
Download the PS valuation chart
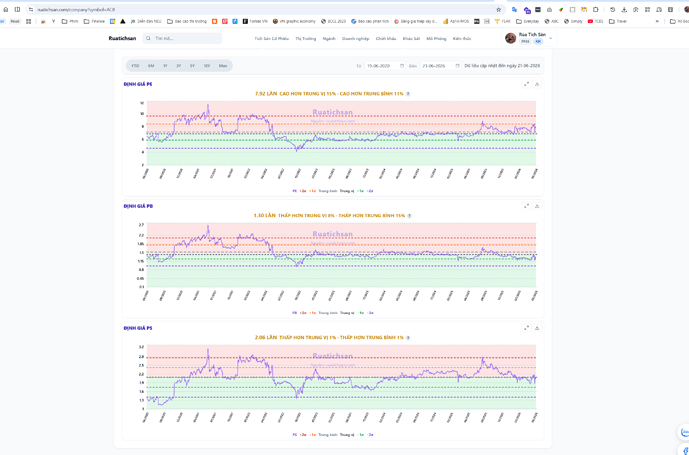coord(537,328)
